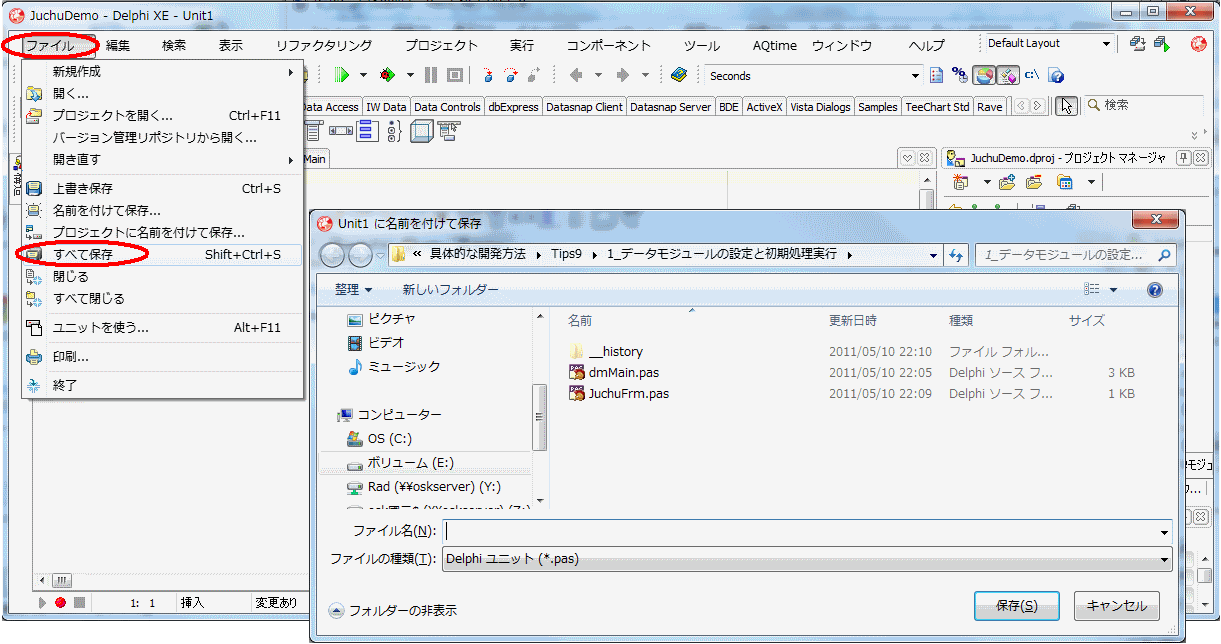
Task: Open the プロジェクト menu
Action: [x=441, y=45]
